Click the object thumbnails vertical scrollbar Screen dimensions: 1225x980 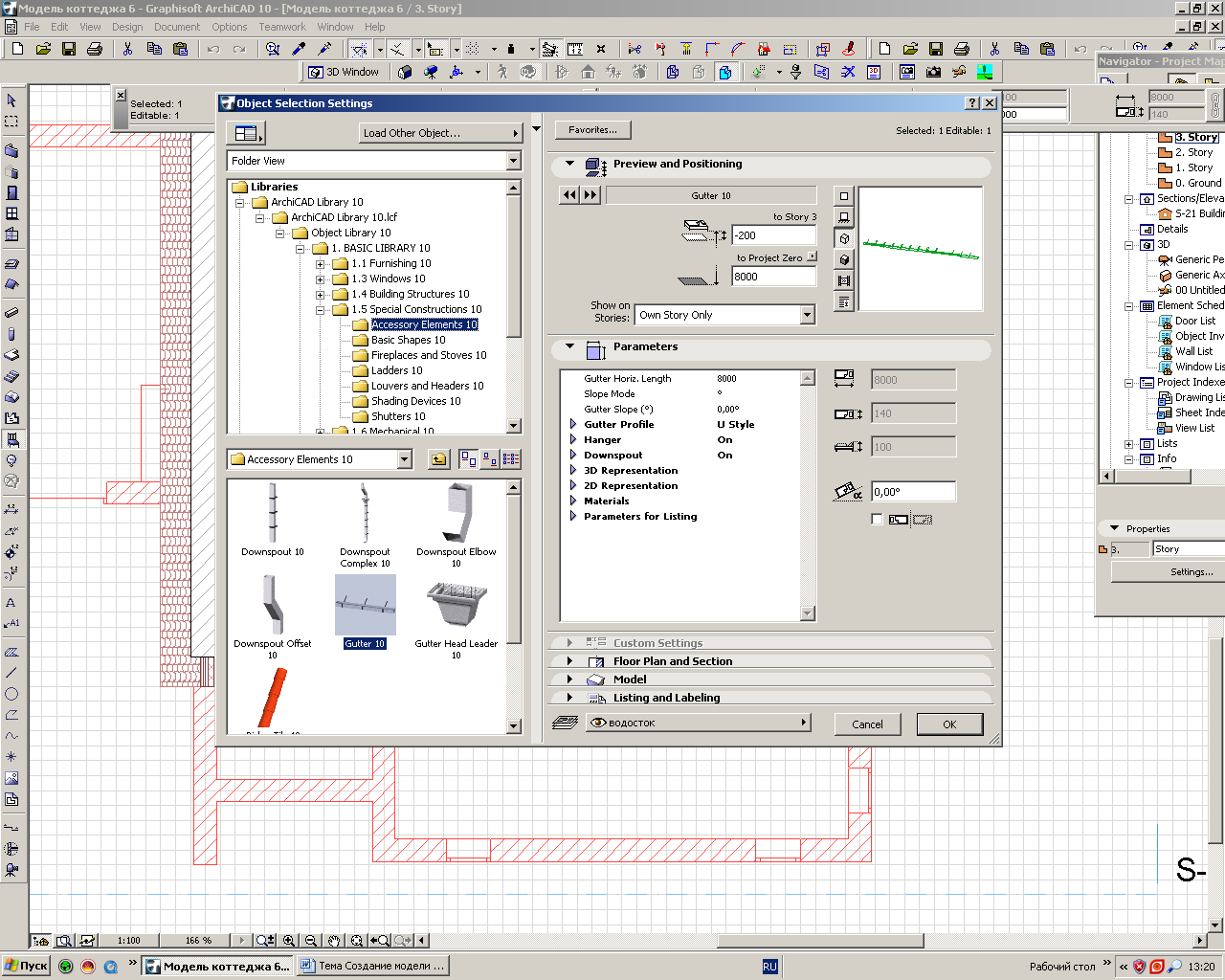point(514,607)
